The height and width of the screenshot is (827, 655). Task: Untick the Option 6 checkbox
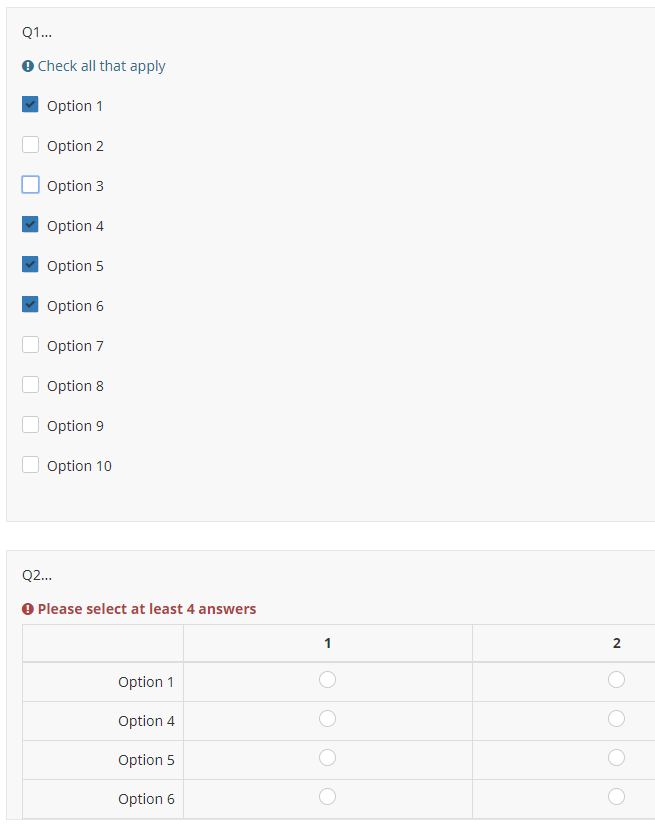[30, 305]
